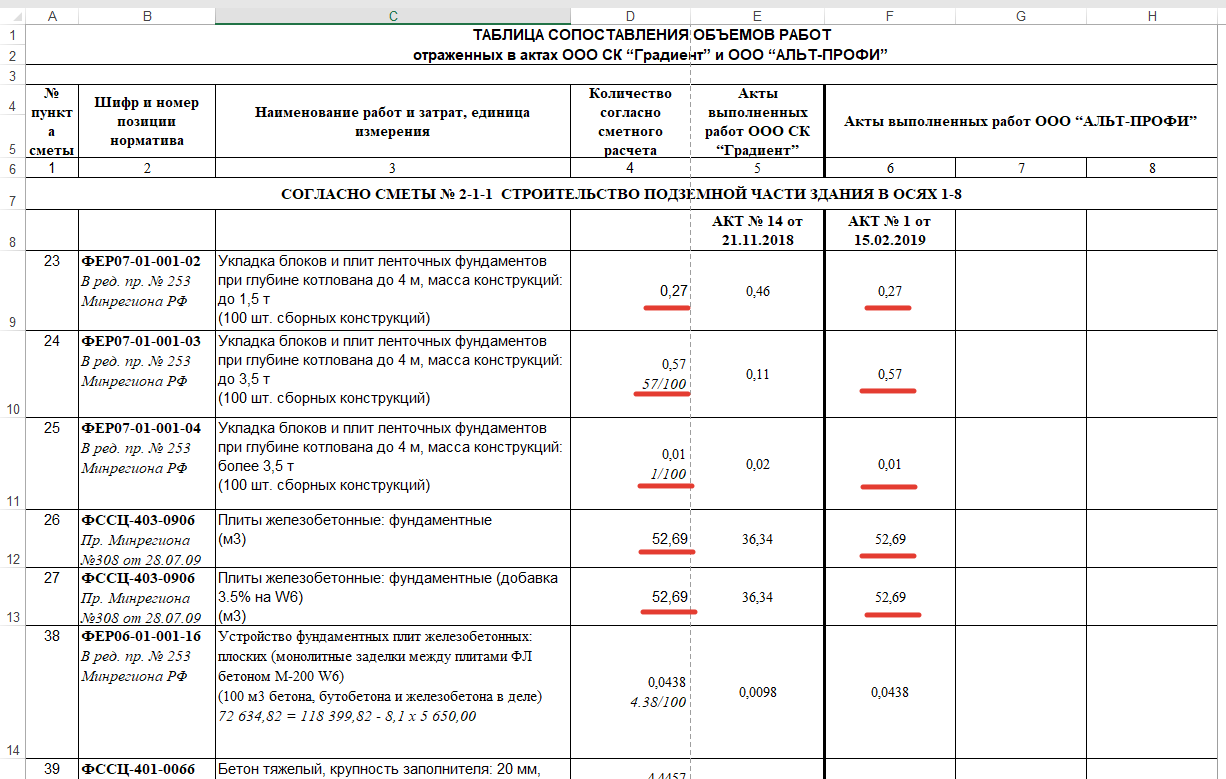Click header cell 'Шифр и номер позиции норматива'
Screen dimensions: 1226x779
click(x=147, y=121)
